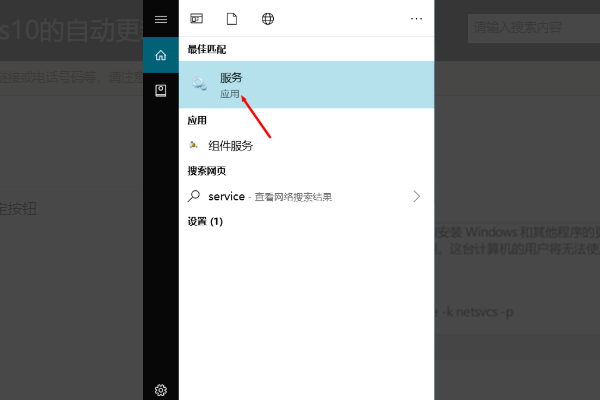Expand the 设置 (1) results group
Screen dimensions: 600x400
click(x=205, y=221)
